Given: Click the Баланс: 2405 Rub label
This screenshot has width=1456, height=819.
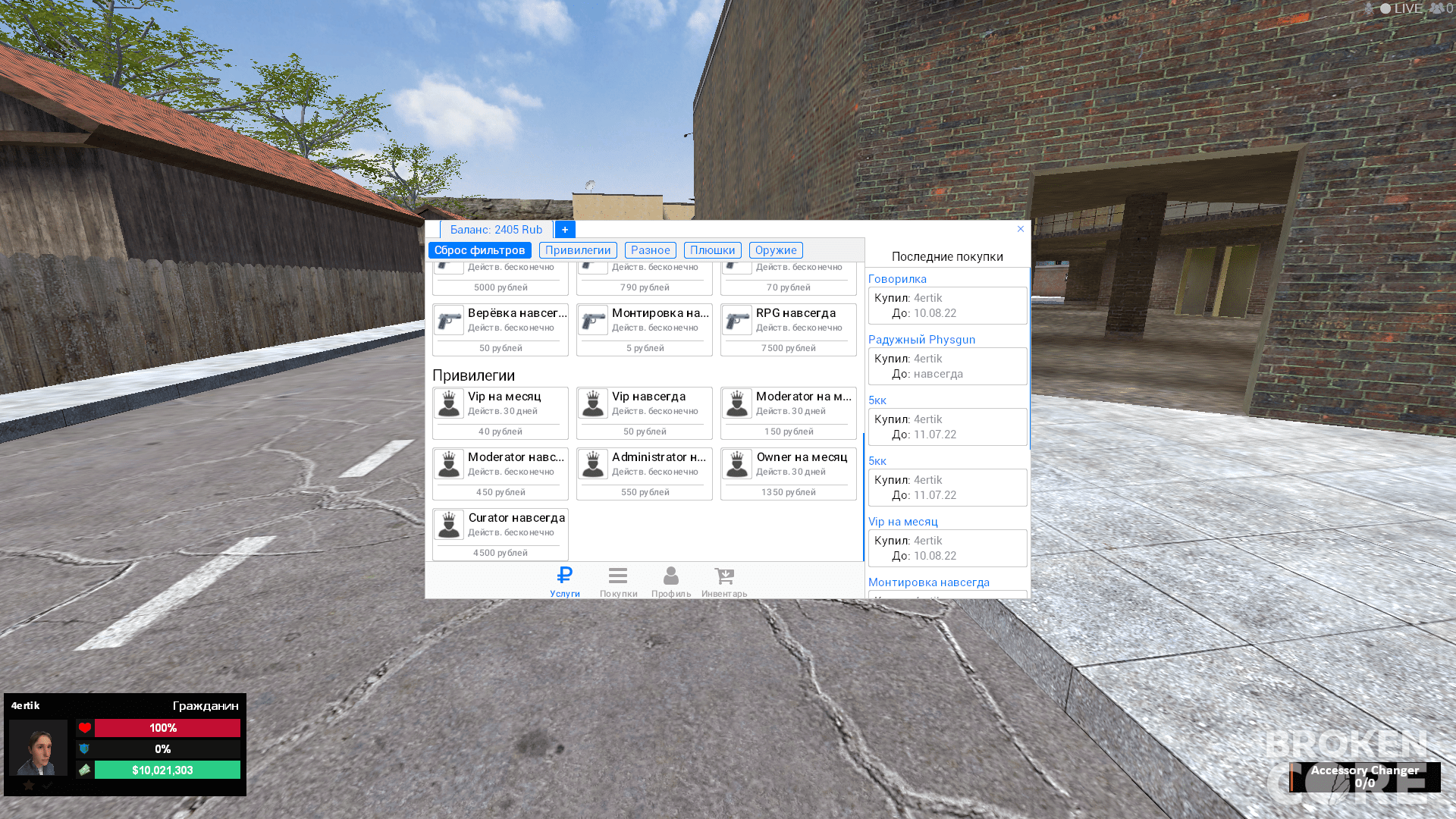Looking at the screenshot, I should pyautogui.click(x=497, y=230).
